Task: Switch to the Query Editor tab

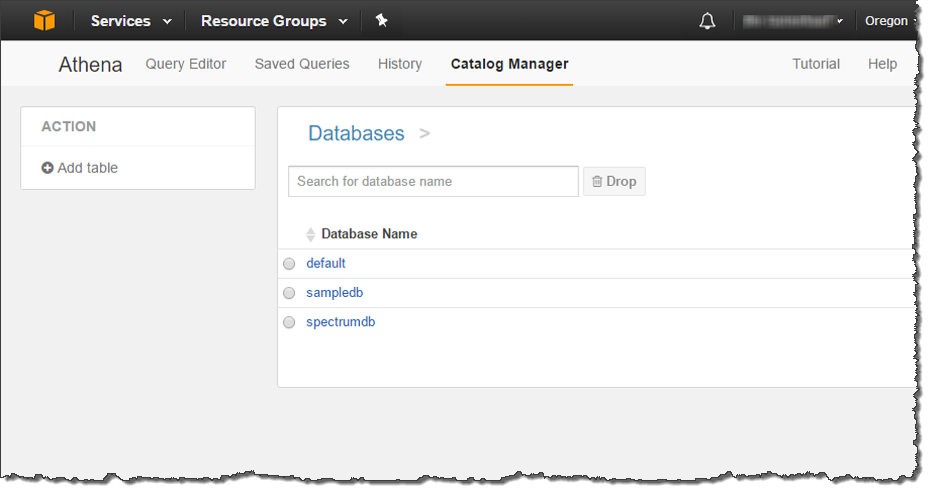Action: [x=186, y=64]
